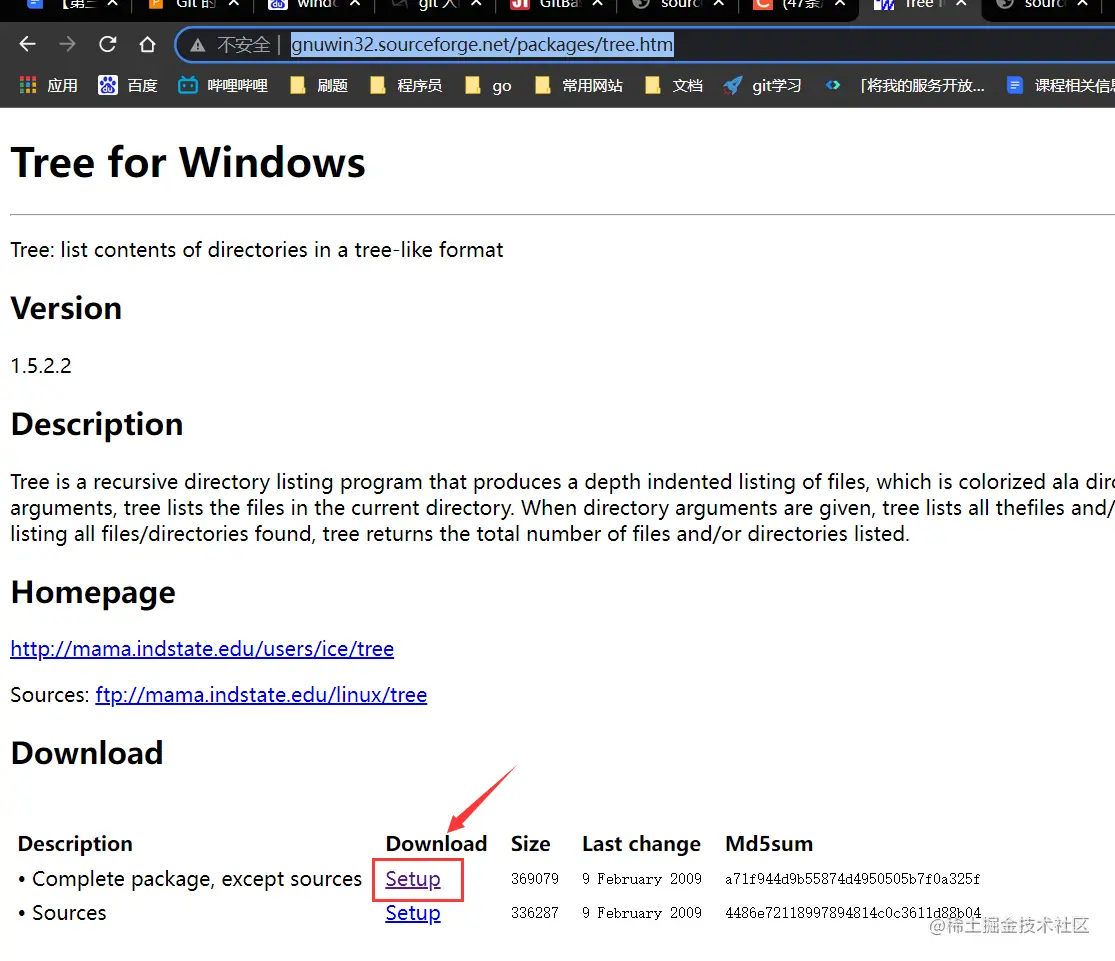Expand the go bookmark folder

click(x=488, y=86)
